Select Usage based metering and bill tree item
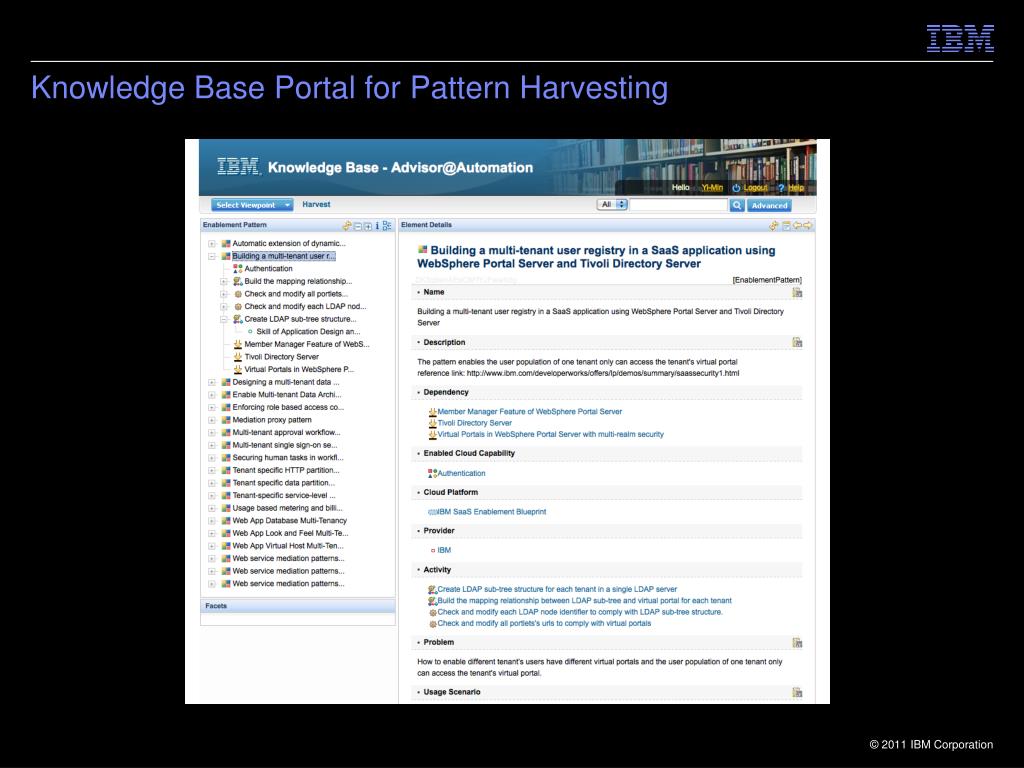1024x768 pixels. click(x=287, y=508)
